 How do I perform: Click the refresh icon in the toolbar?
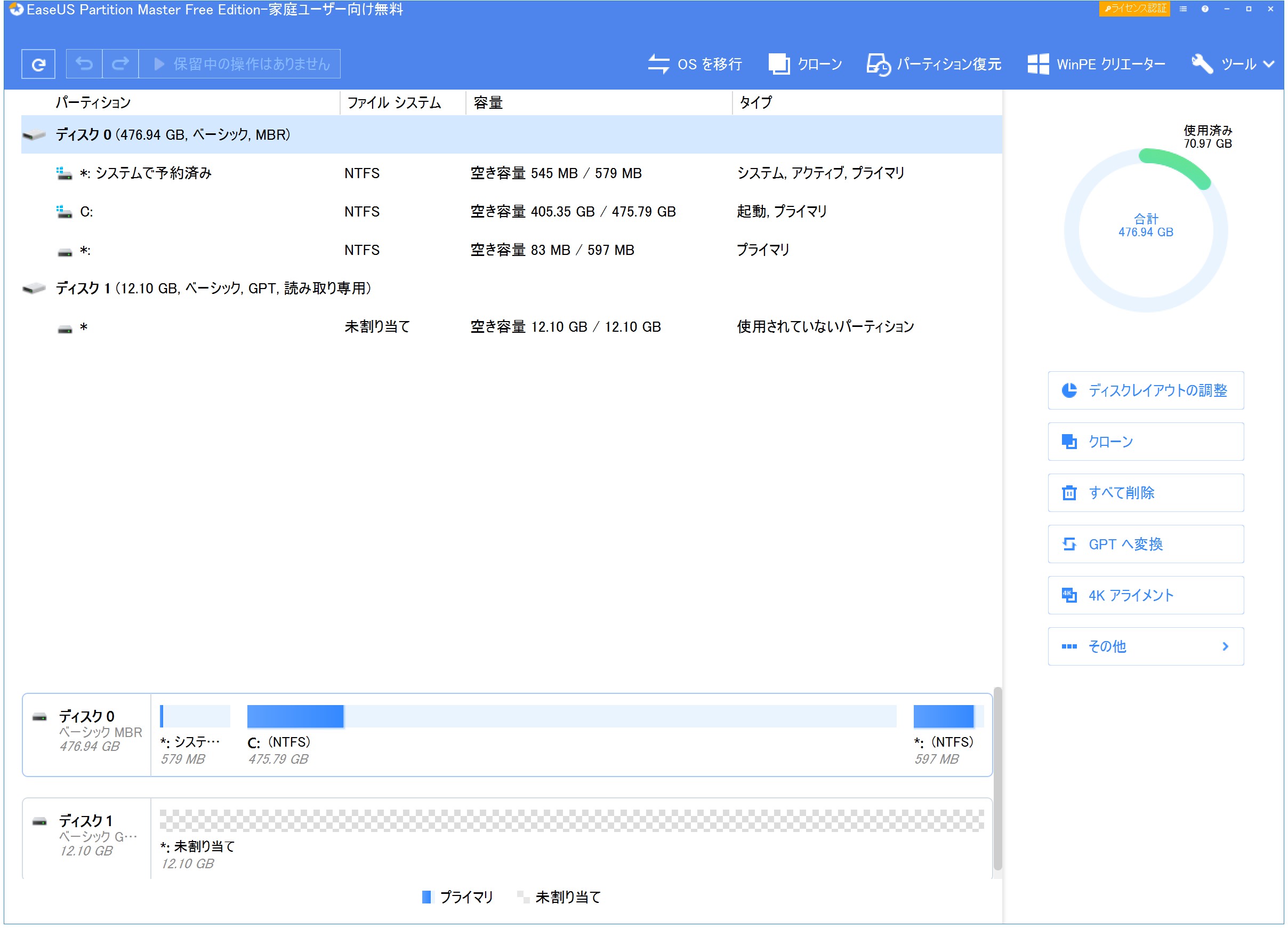click(37, 63)
